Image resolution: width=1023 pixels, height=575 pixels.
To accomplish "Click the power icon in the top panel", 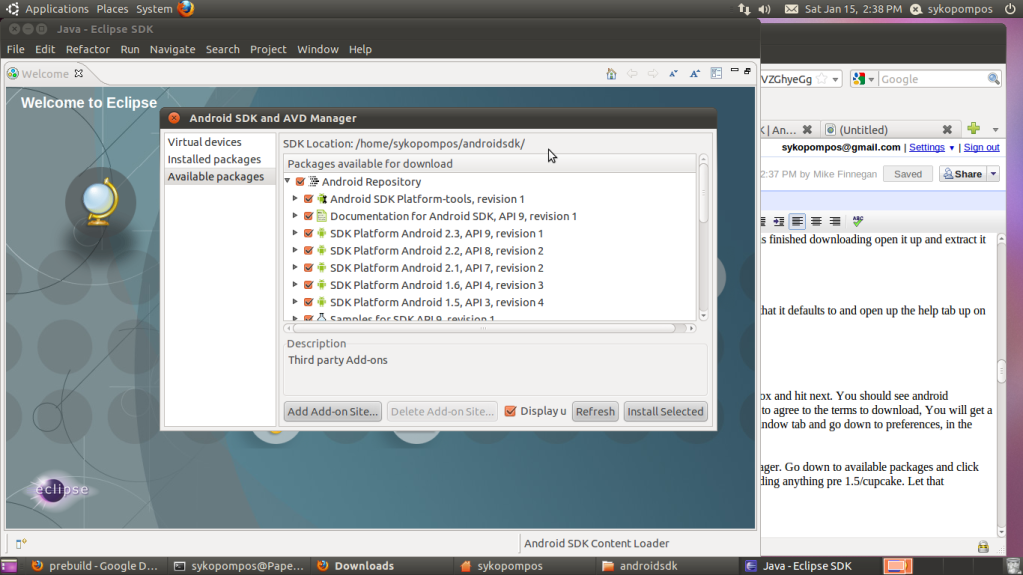I will pyautogui.click(x=1009, y=8).
